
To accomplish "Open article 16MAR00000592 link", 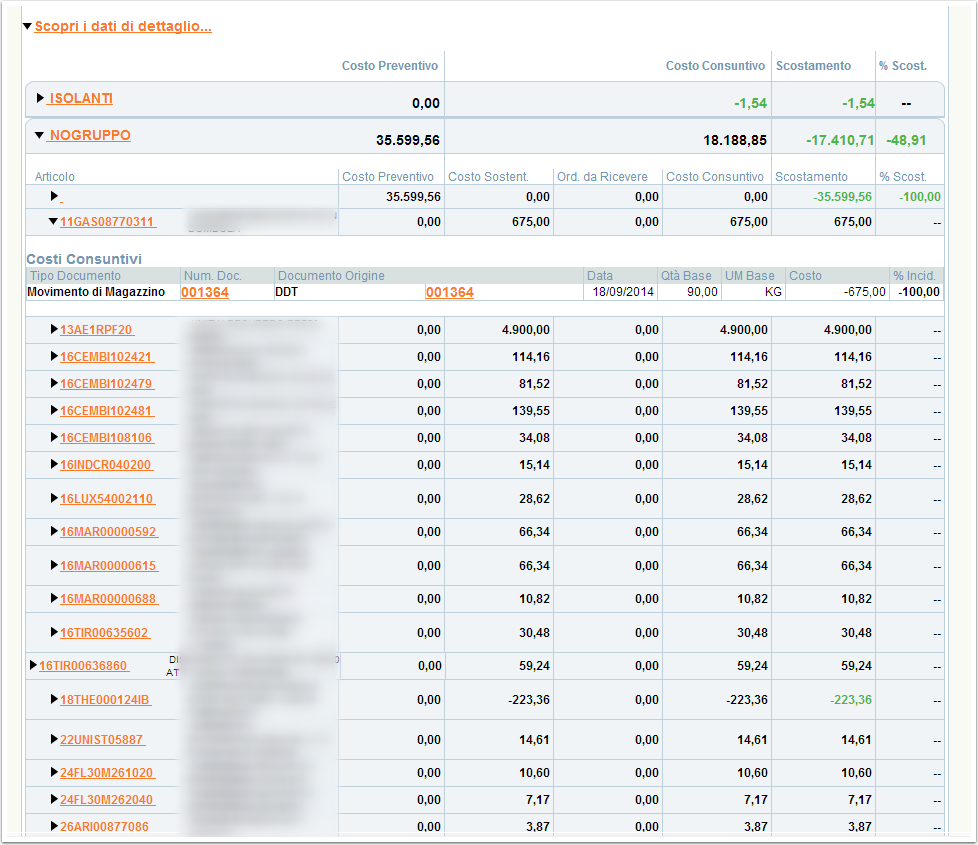I will 108,532.
